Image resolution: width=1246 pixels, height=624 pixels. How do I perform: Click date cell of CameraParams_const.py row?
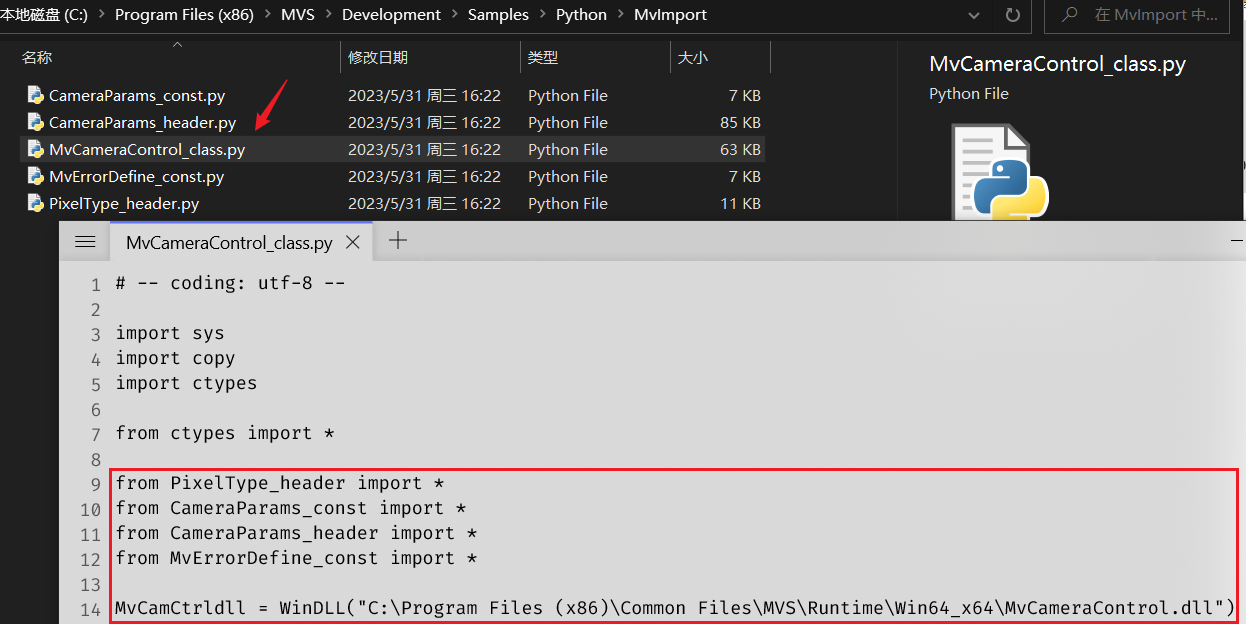(424, 96)
